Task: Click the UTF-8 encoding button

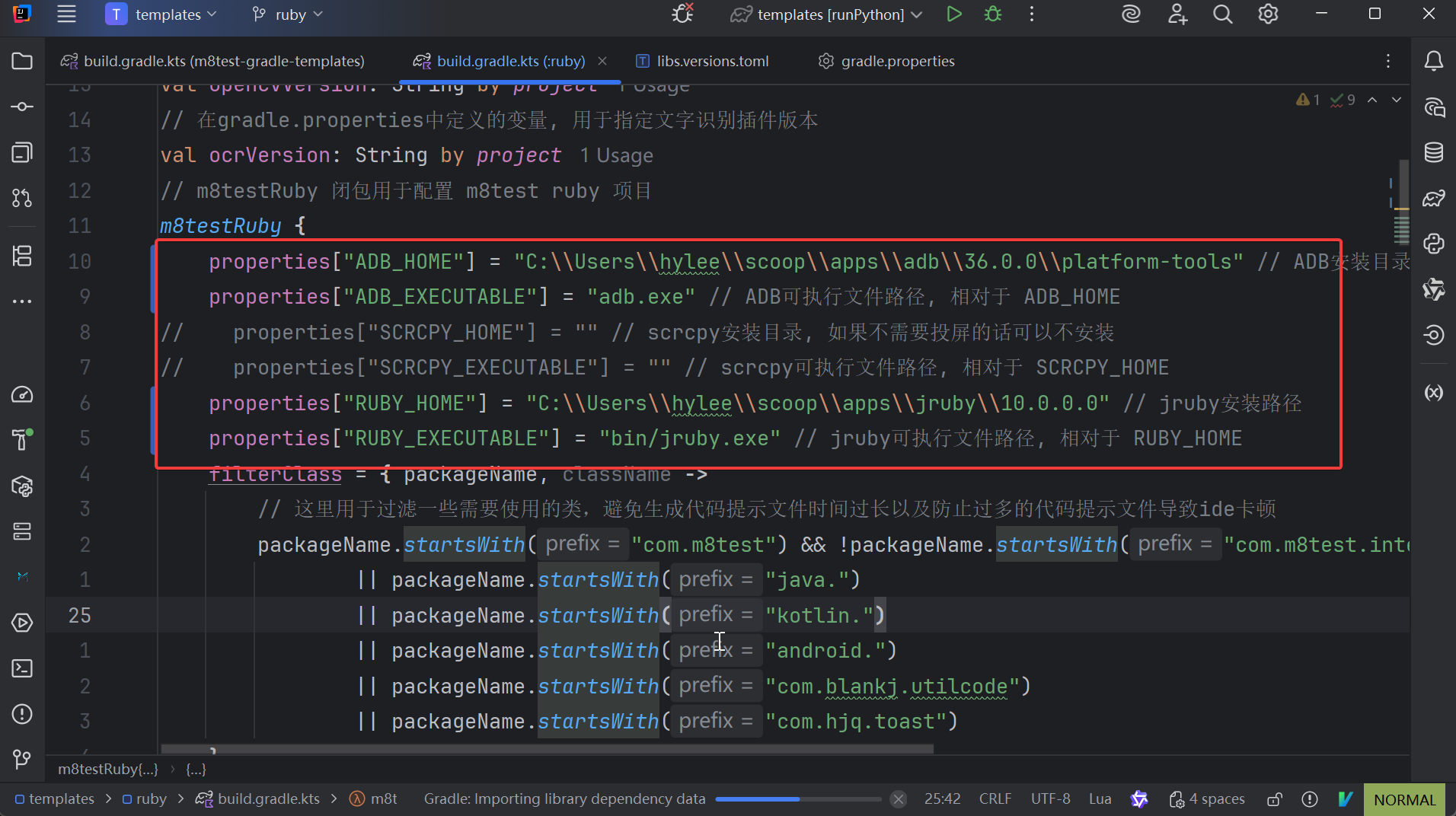Action: tap(1050, 799)
